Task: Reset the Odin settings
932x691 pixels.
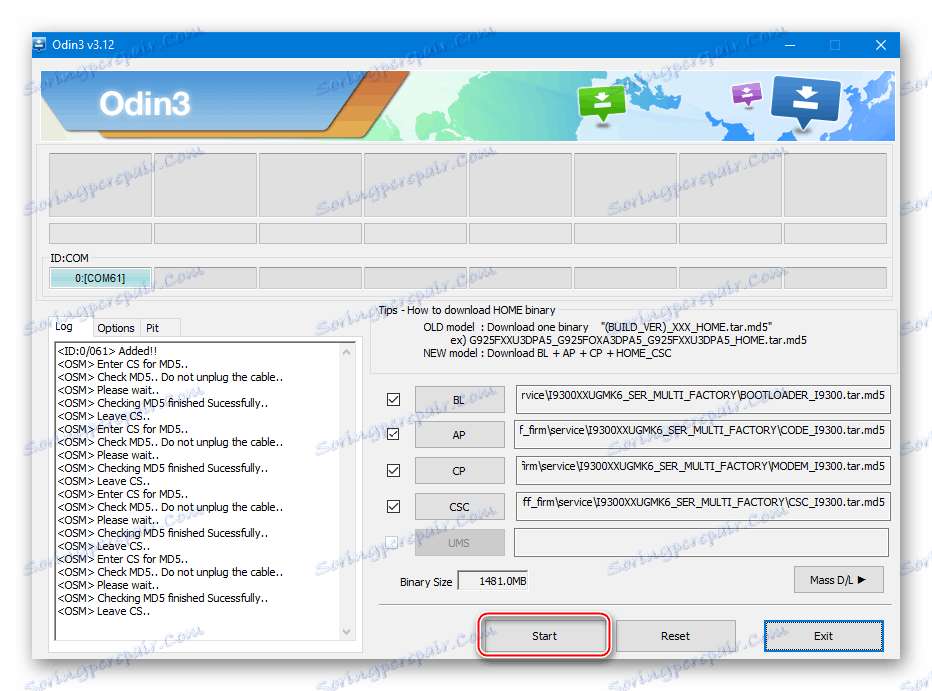Action: click(x=676, y=636)
